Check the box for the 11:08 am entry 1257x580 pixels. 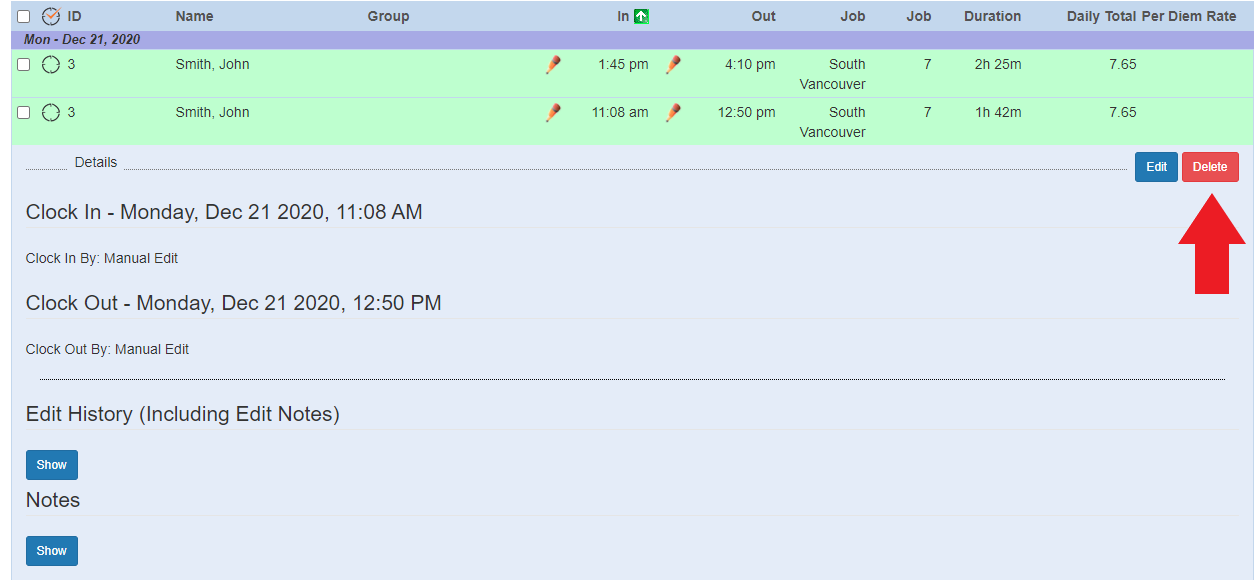(x=24, y=113)
